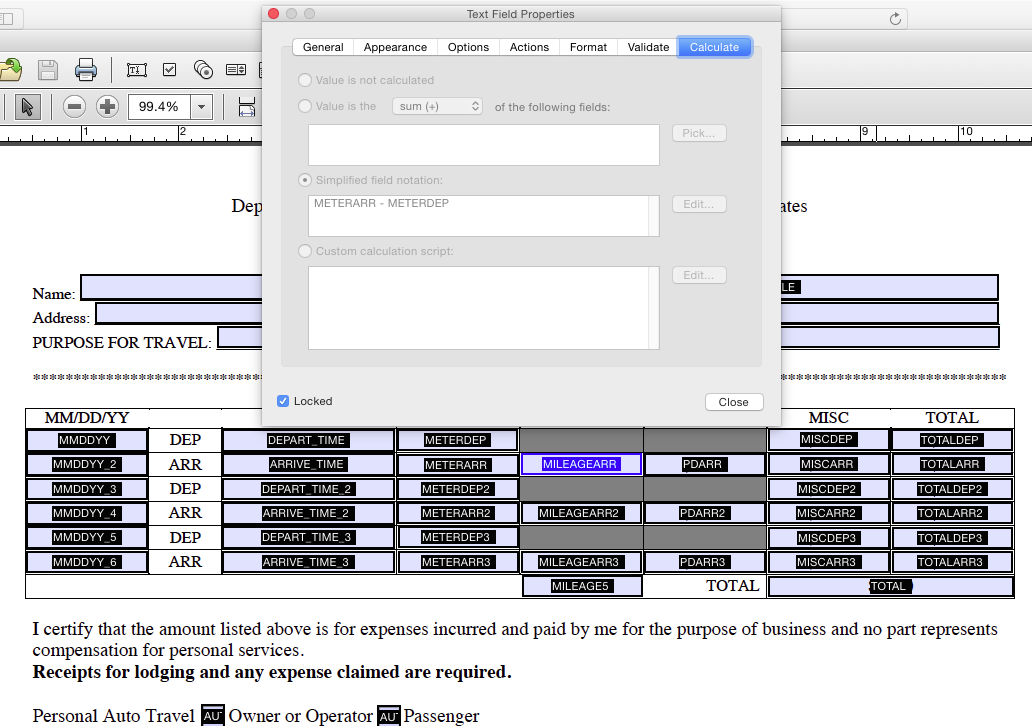Select the MILEAGEARR2 form field

point(580,513)
